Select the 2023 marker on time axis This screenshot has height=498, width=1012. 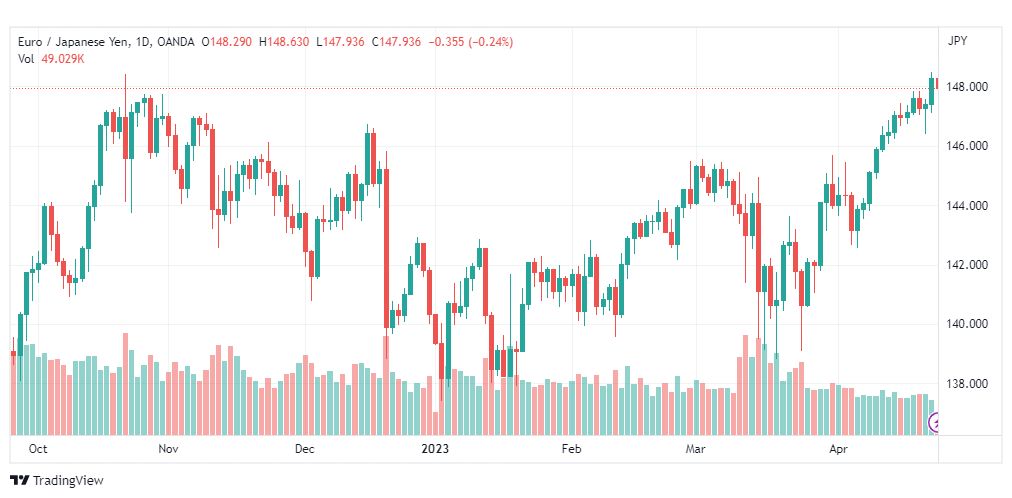click(434, 449)
